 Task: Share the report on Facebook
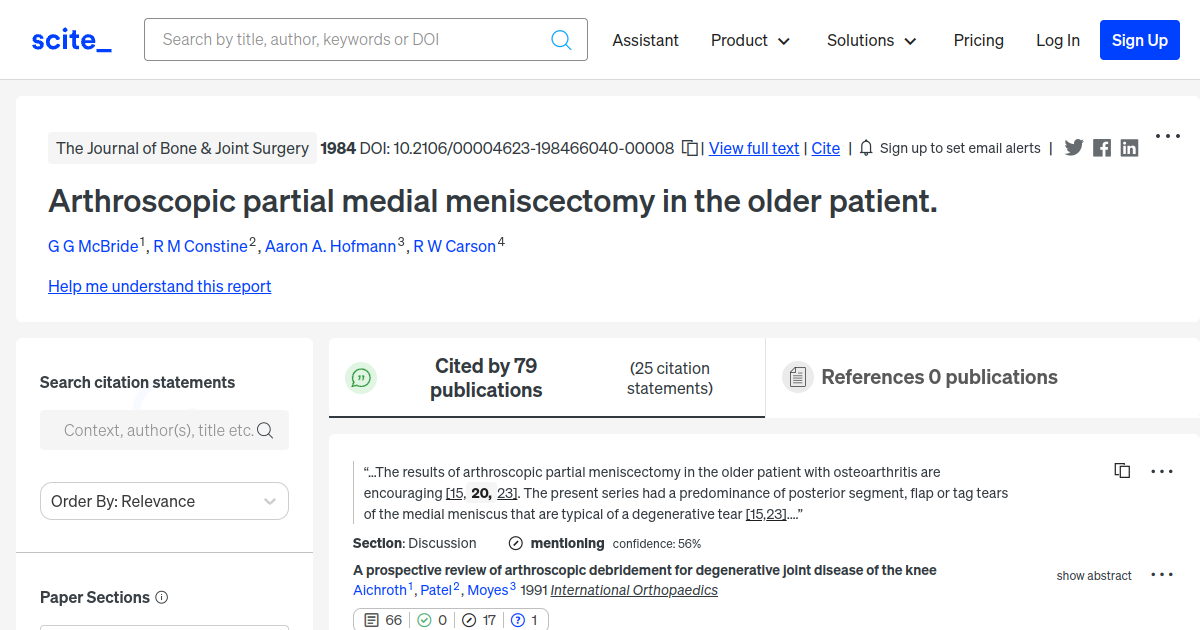point(1102,148)
